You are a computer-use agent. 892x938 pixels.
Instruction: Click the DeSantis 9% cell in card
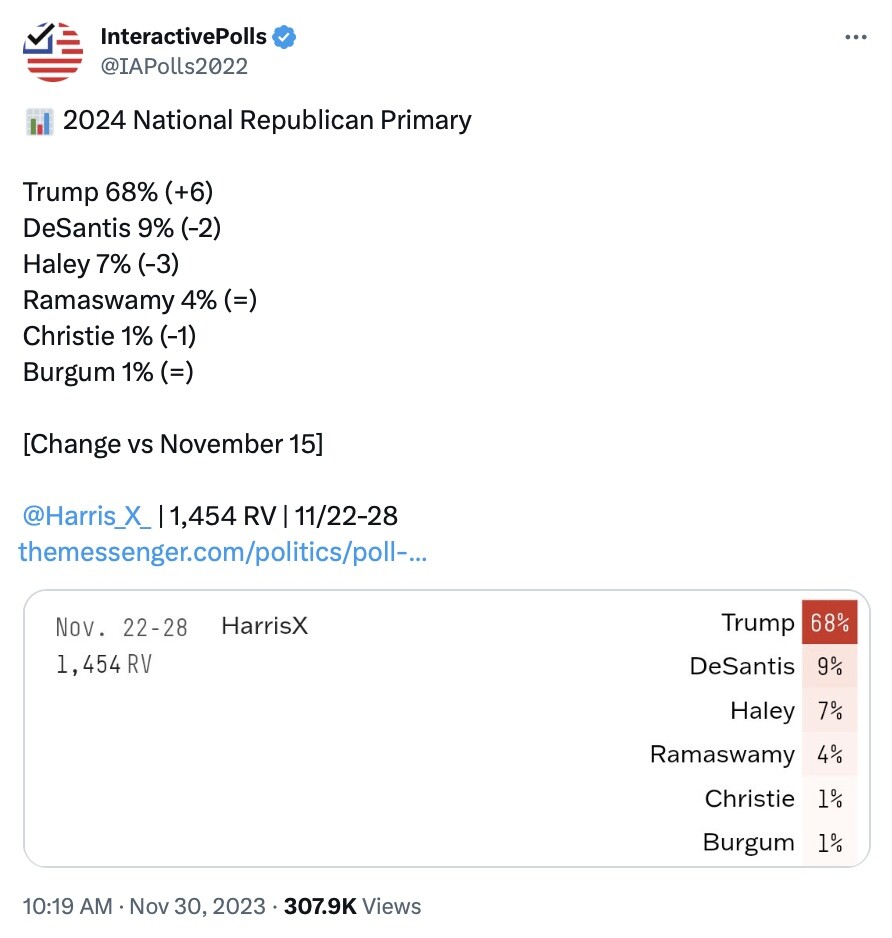point(829,666)
